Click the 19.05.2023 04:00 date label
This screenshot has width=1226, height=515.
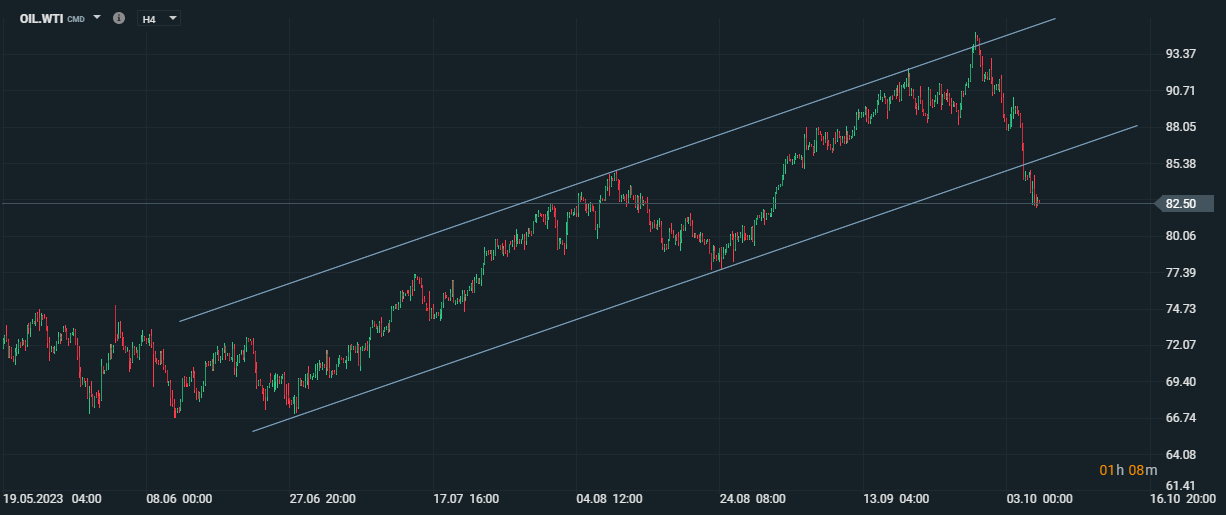pos(52,498)
